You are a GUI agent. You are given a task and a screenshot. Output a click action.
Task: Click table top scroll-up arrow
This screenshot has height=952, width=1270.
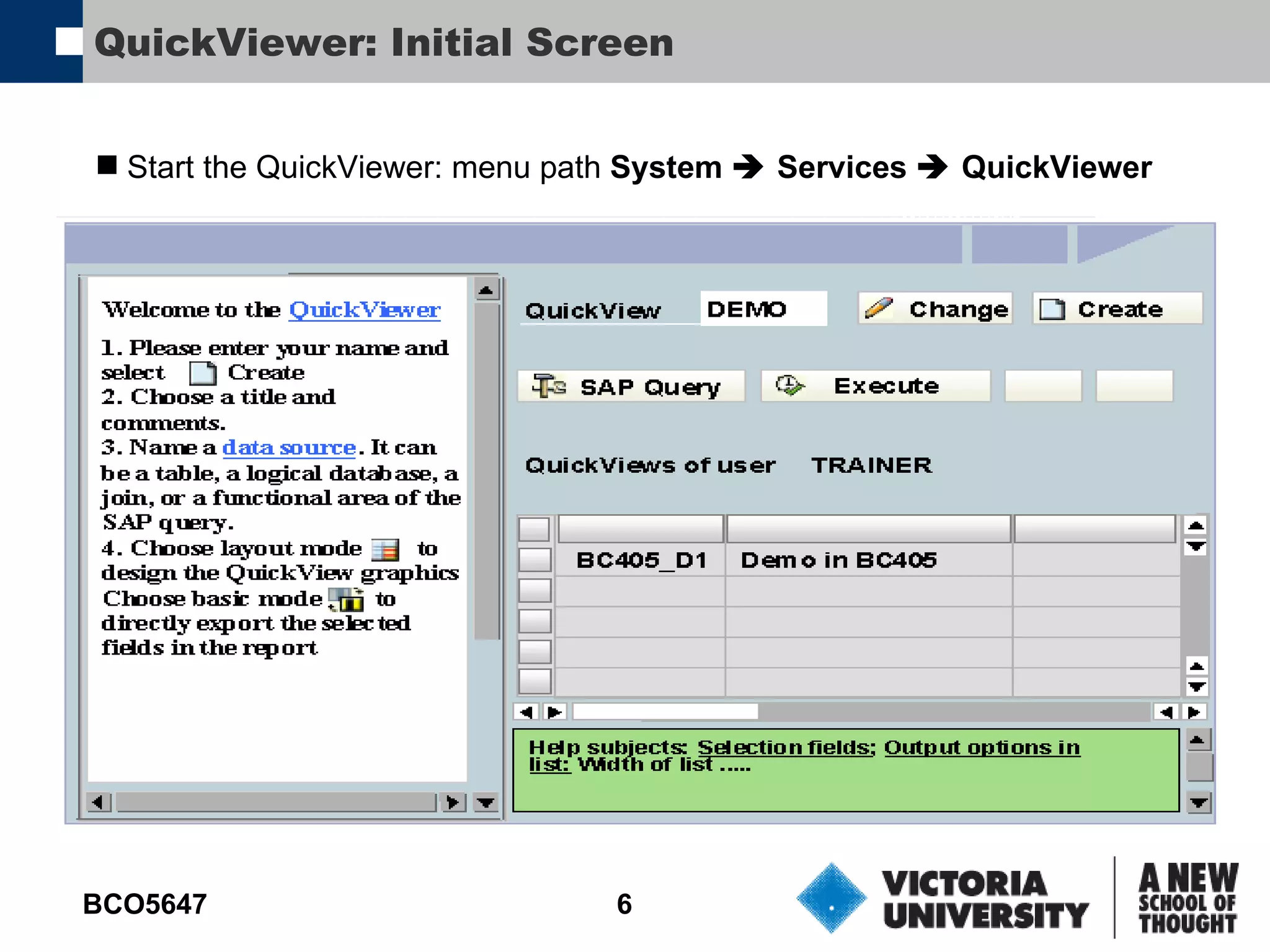[x=1196, y=526]
